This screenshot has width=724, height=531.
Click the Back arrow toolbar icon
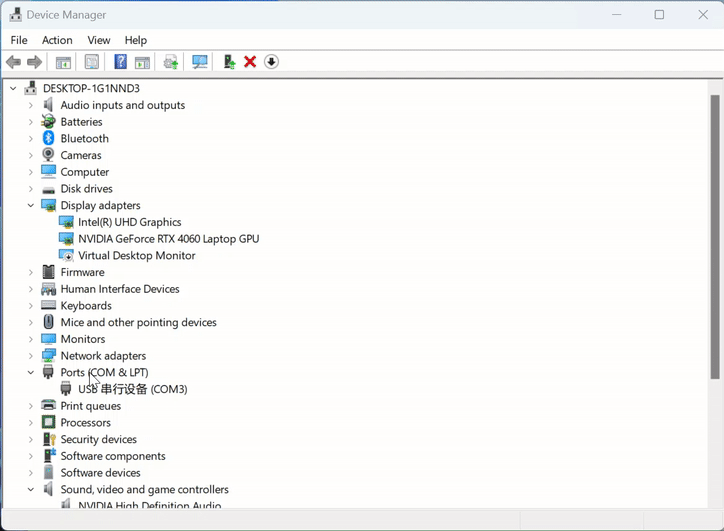click(13, 62)
